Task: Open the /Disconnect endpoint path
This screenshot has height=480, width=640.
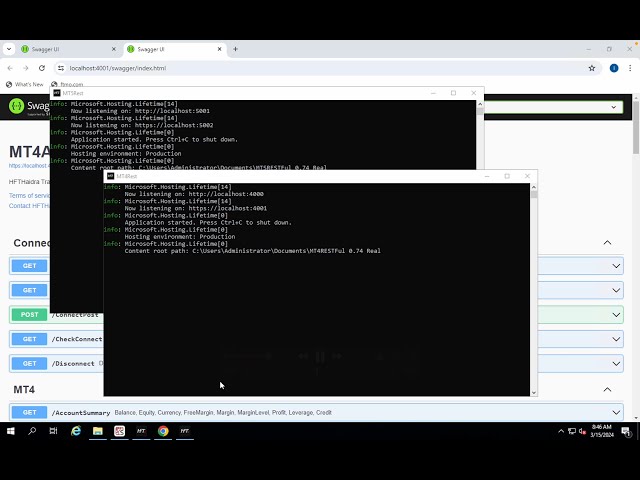Action: pyautogui.click(x=73, y=364)
